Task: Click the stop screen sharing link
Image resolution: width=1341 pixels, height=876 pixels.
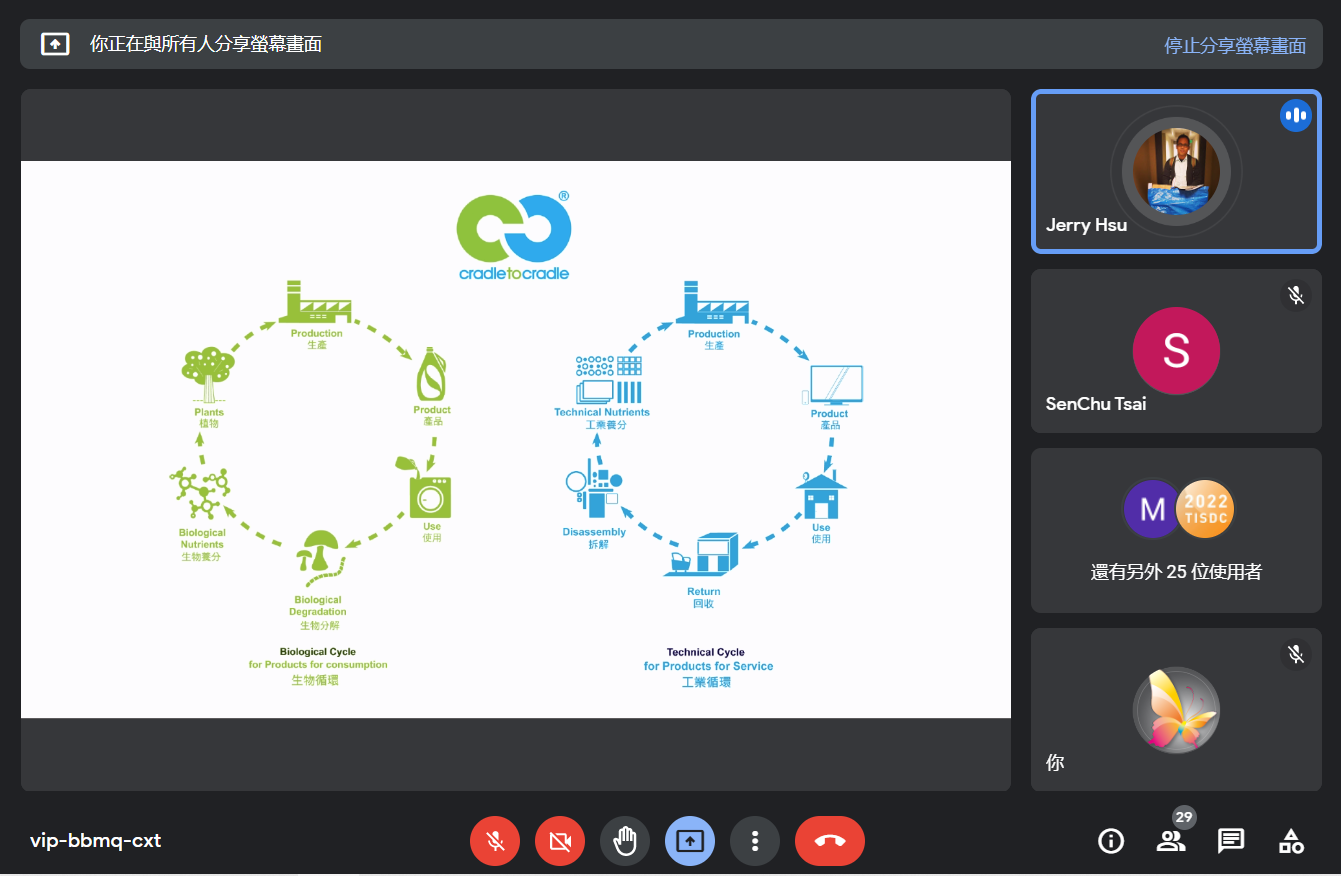Action: click(x=1234, y=45)
